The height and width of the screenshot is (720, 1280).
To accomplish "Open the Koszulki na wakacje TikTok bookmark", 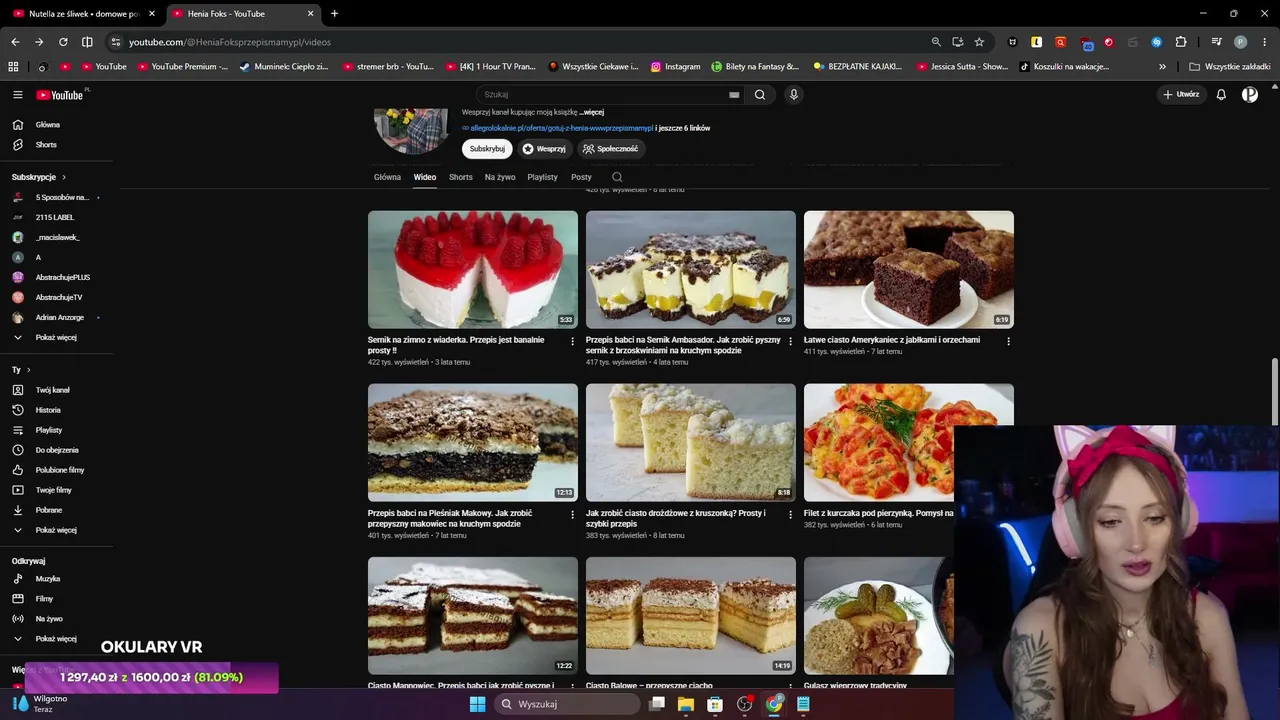I will (x=1064, y=67).
